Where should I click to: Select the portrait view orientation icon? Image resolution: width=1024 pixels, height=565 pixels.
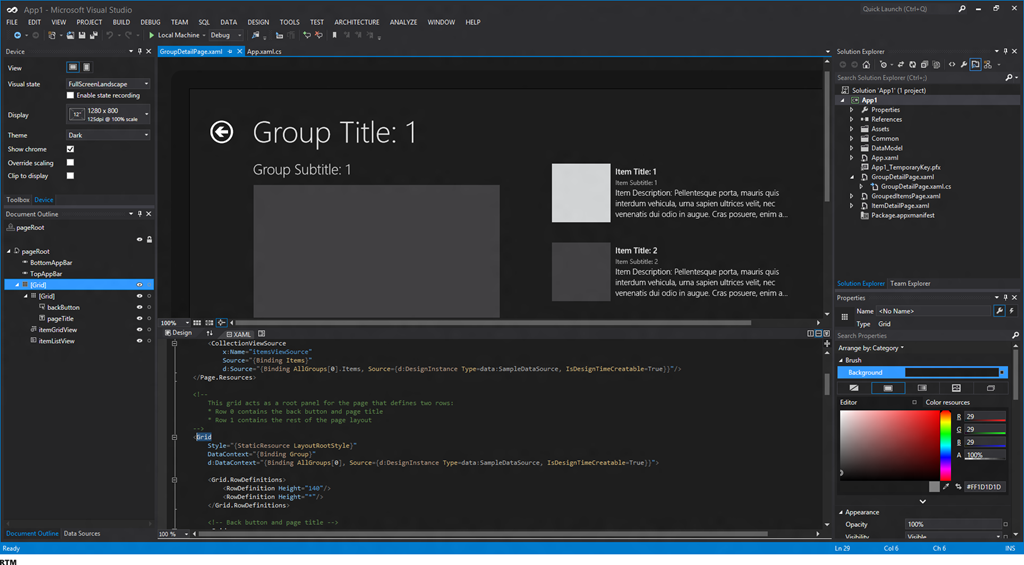86,67
